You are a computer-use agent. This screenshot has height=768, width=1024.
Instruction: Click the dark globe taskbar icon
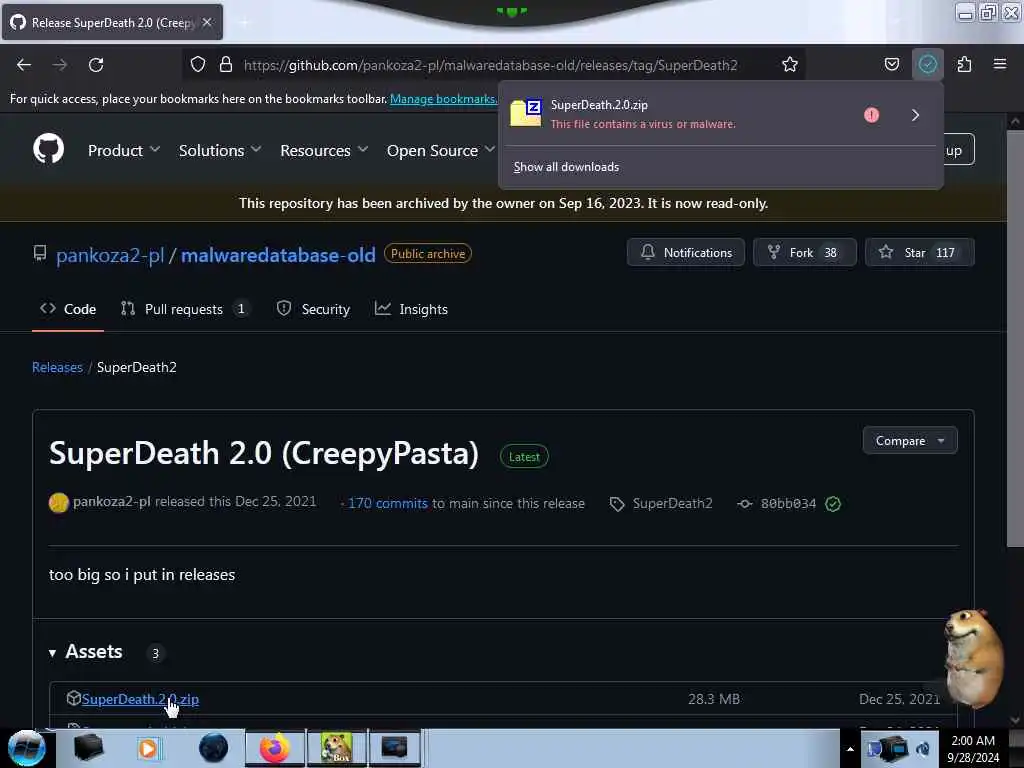[x=213, y=748]
